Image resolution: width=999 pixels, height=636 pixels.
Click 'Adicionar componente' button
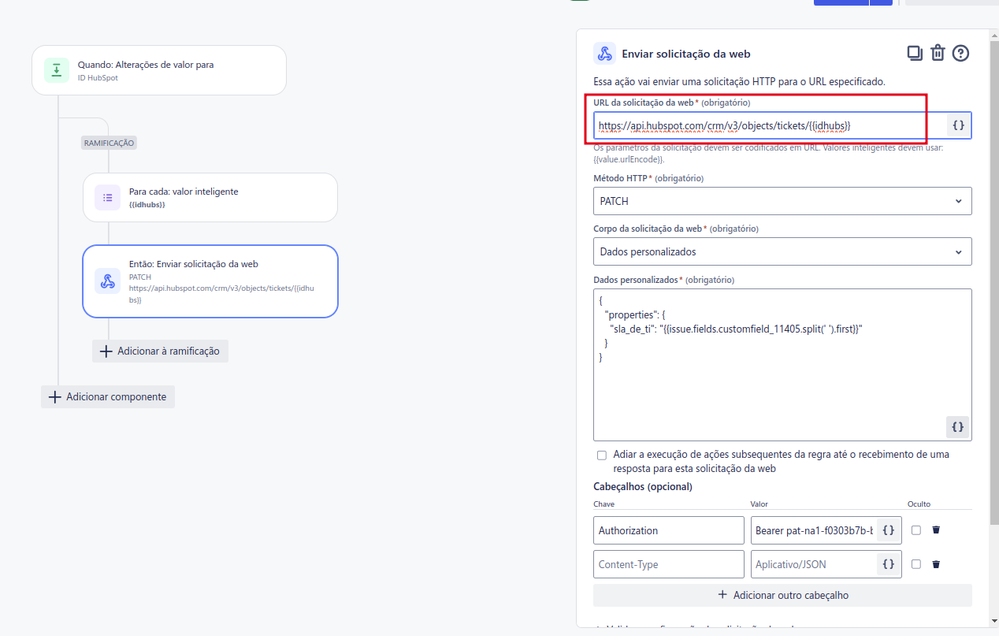click(108, 397)
